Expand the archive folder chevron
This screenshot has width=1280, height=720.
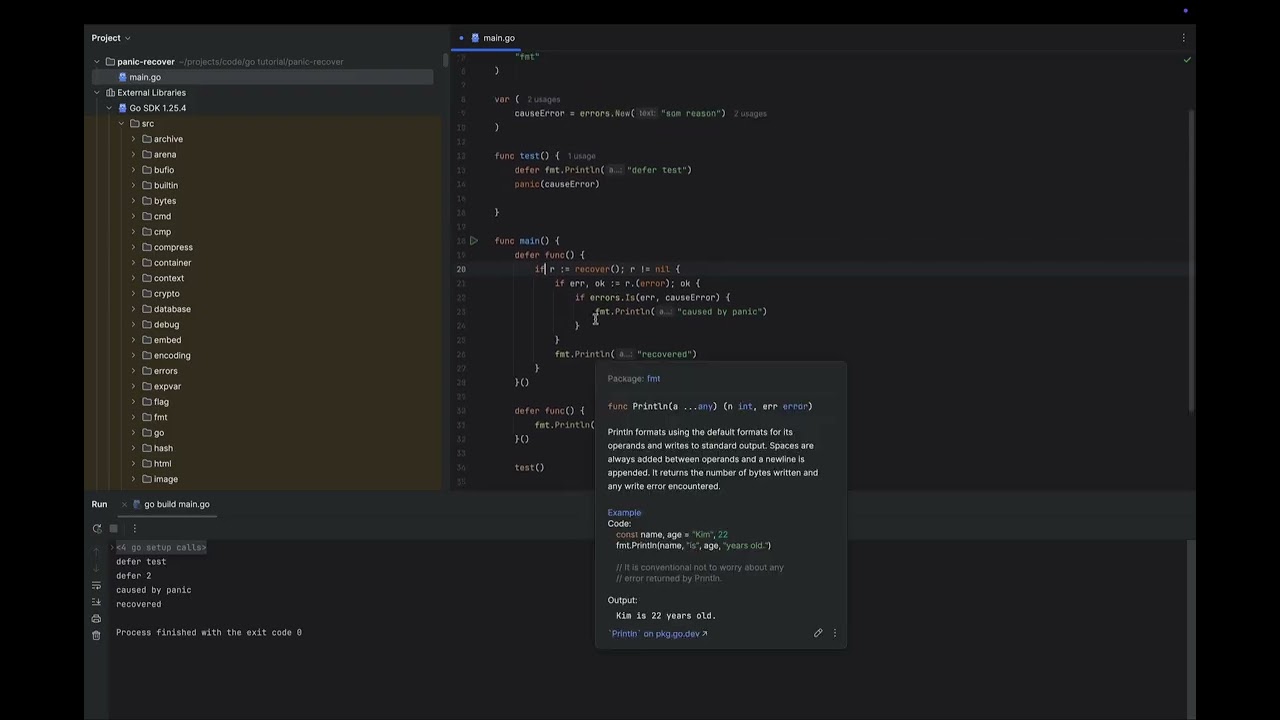click(133, 139)
